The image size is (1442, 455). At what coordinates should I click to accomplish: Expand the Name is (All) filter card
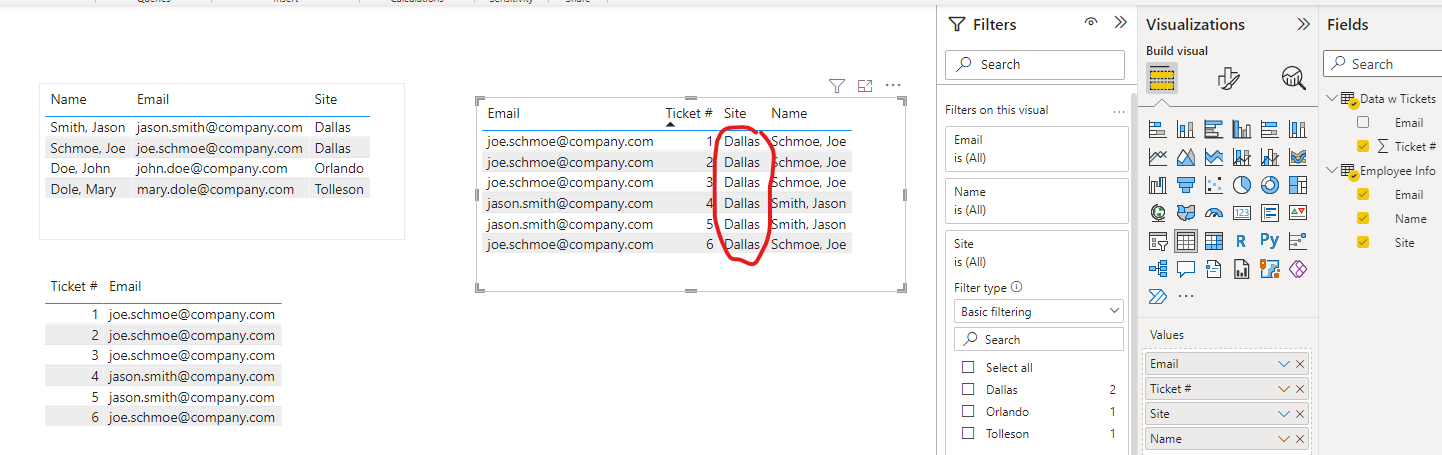click(x=1036, y=201)
